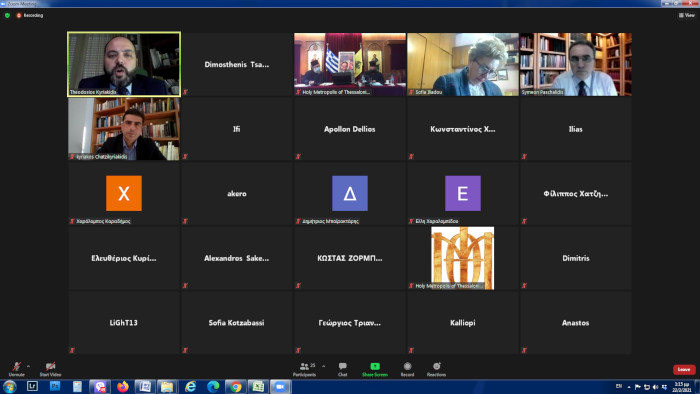Open the Reactions menu
The image size is (700, 394).
[x=436, y=369]
